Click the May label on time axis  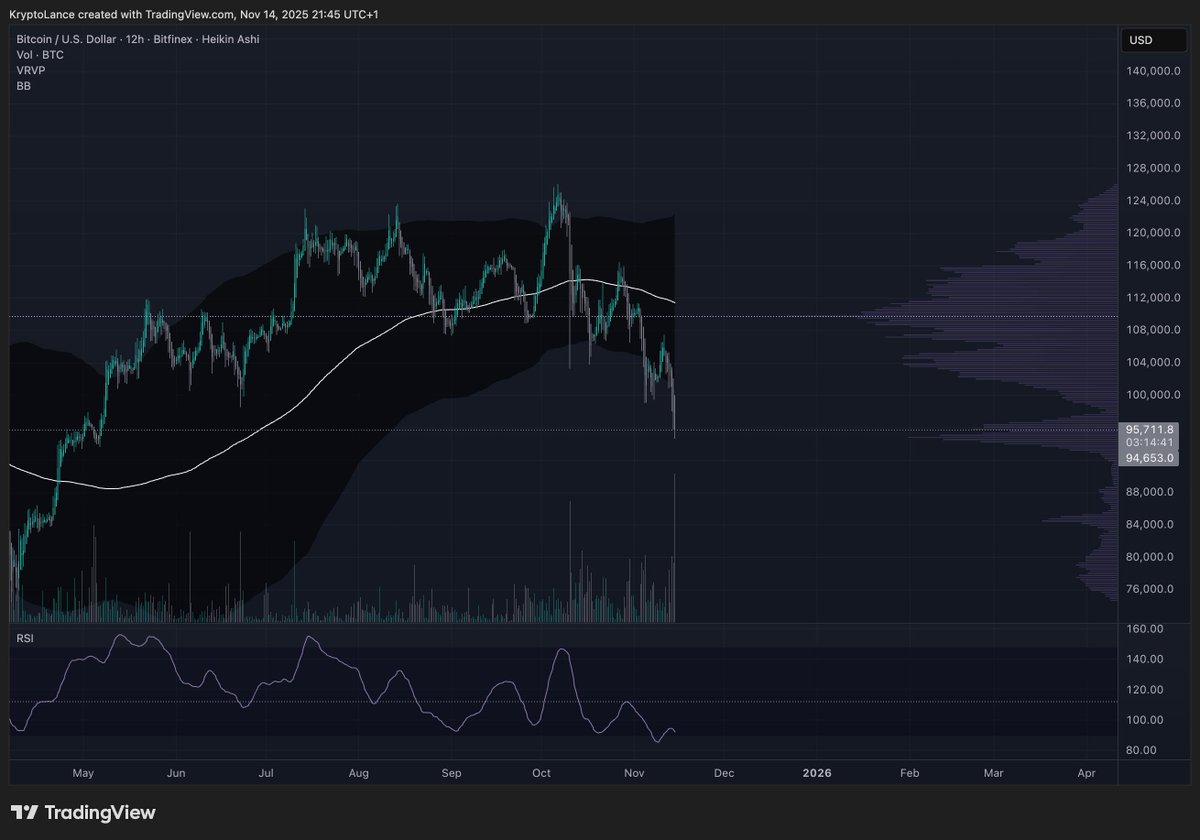pos(83,773)
